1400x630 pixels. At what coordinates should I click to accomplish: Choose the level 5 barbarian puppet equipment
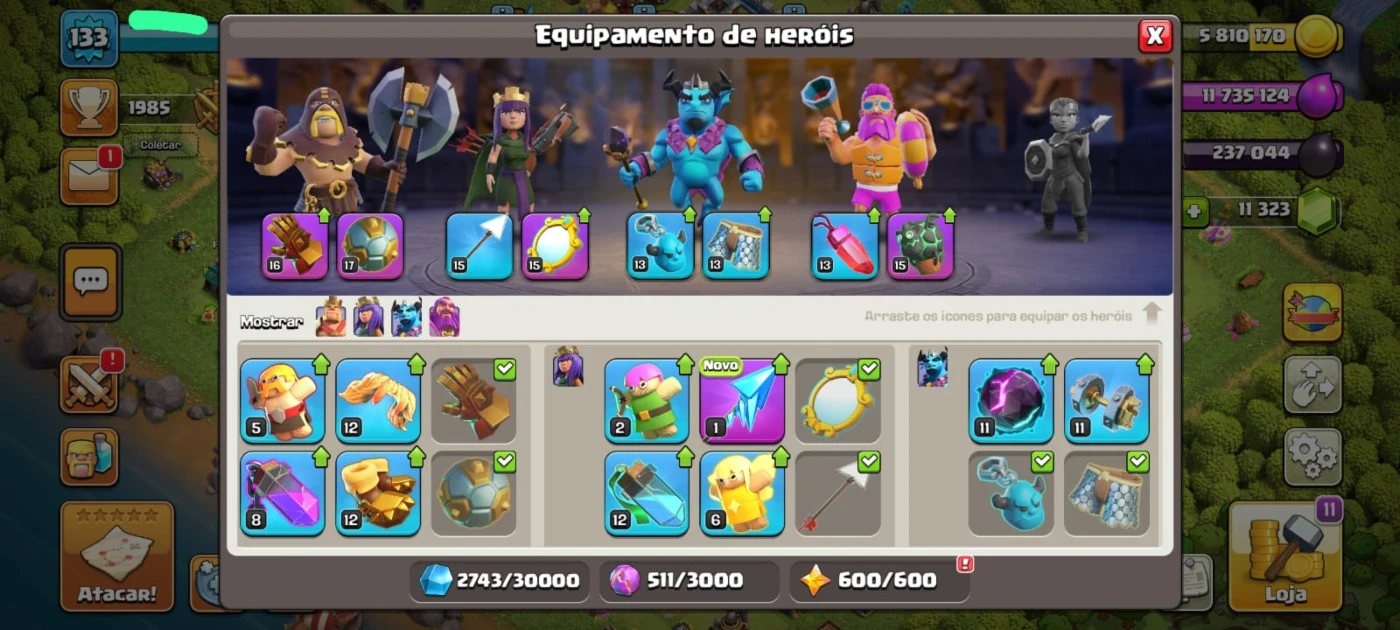tap(283, 401)
